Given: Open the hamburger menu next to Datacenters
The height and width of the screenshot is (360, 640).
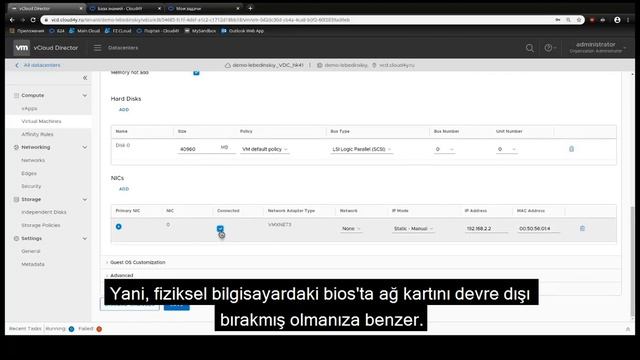Looking at the screenshot, I should (x=98, y=48).
